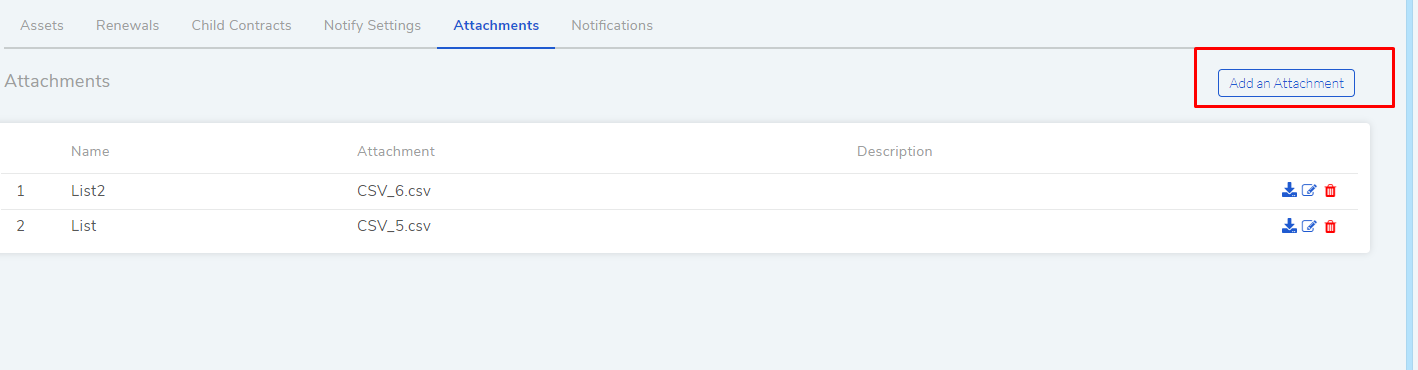Download the List2 attachment
This screenshot has height=370, width=1418.
click(1289, 190)
